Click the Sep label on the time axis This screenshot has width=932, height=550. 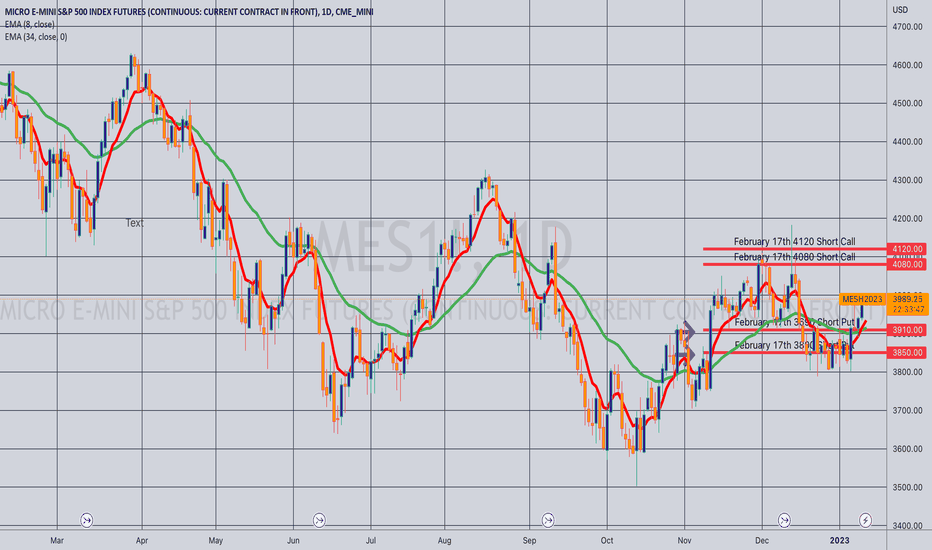pyautogui.click(x=529, y=540)
